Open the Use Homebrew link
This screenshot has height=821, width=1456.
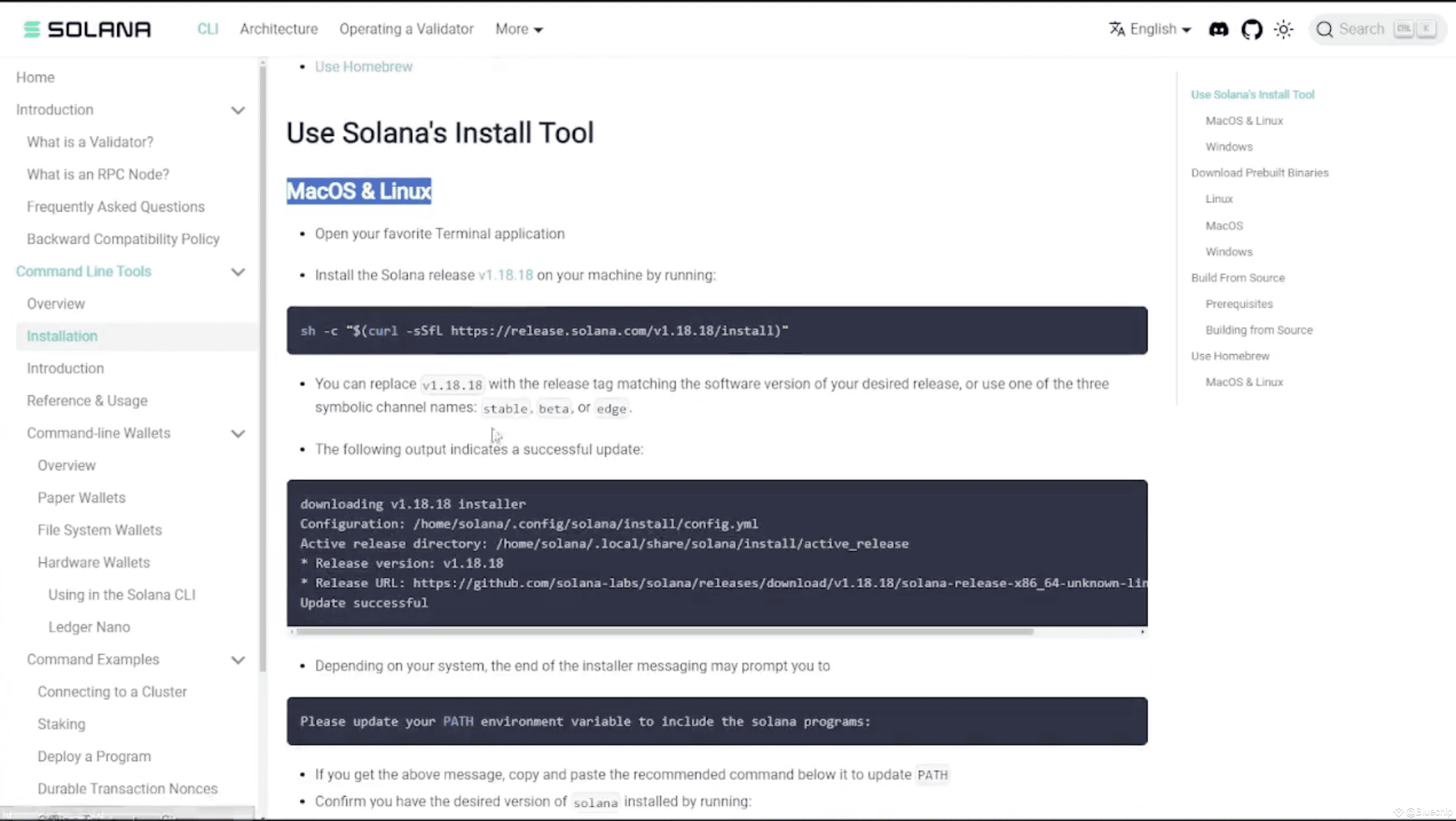[x=363, y=66]
